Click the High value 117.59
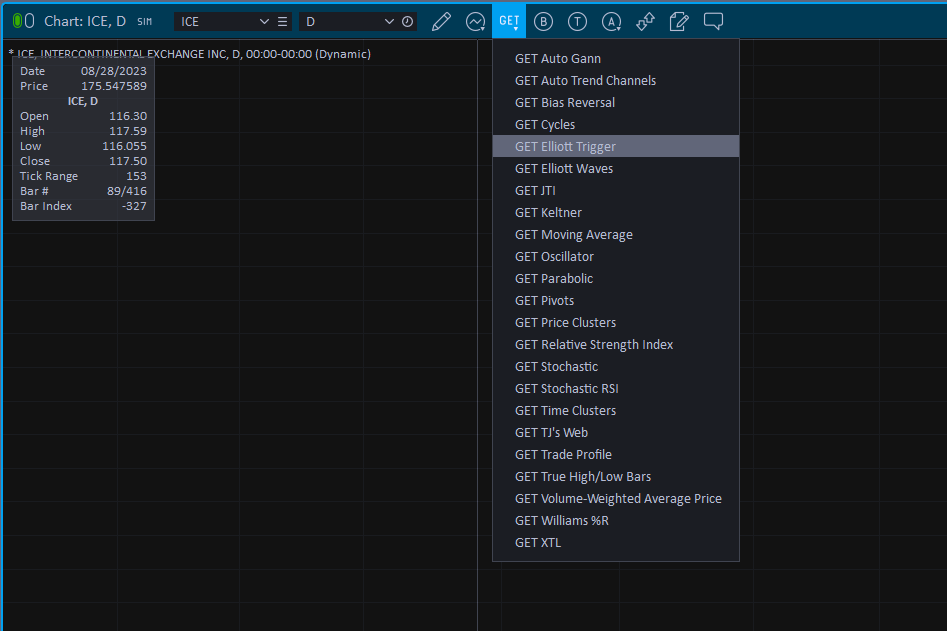Viewport: 947px width, 631px height. pos(127,131)
